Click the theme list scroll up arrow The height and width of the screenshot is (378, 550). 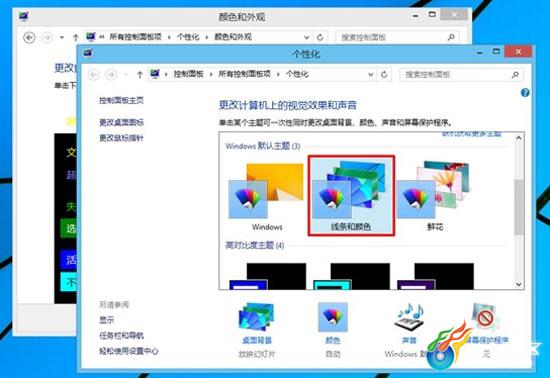click(519, 138)
